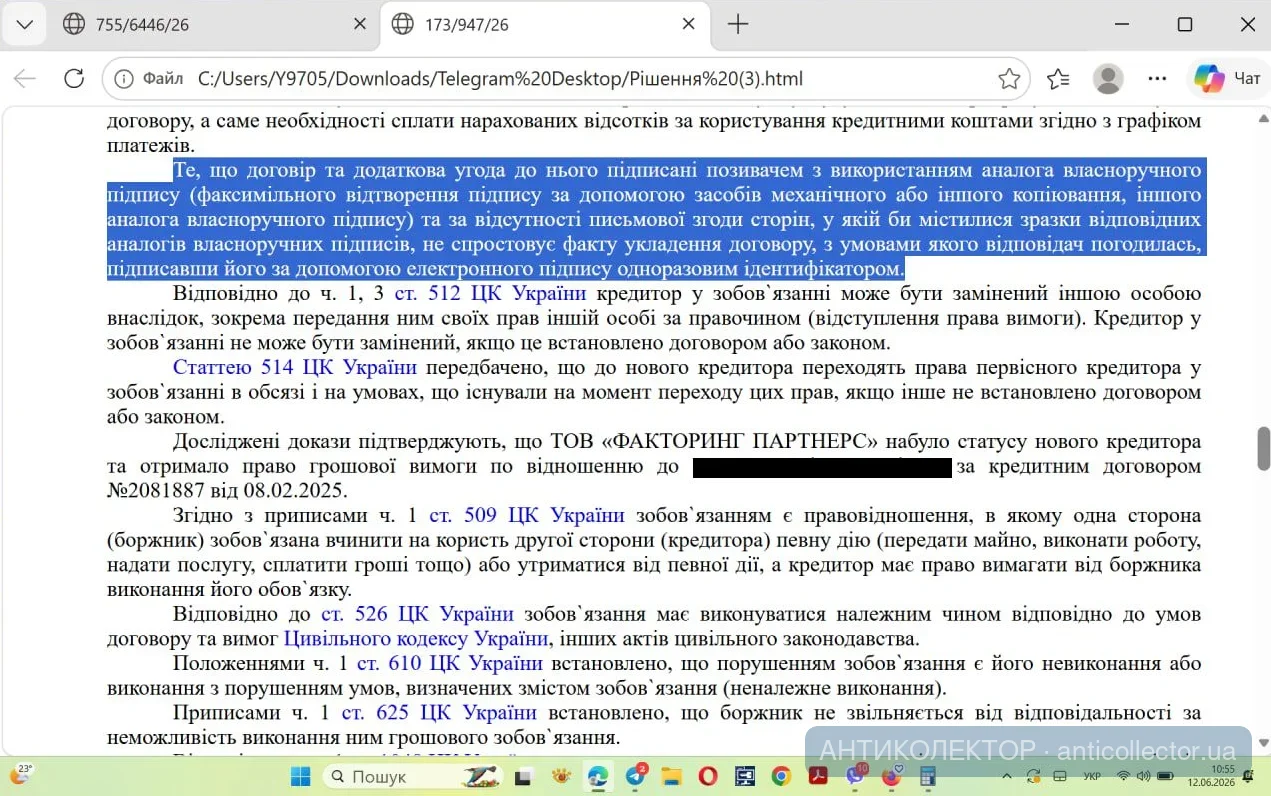Show hidden tray icons chevron
Viewport: 1271px width, 796px height.
1007,776
